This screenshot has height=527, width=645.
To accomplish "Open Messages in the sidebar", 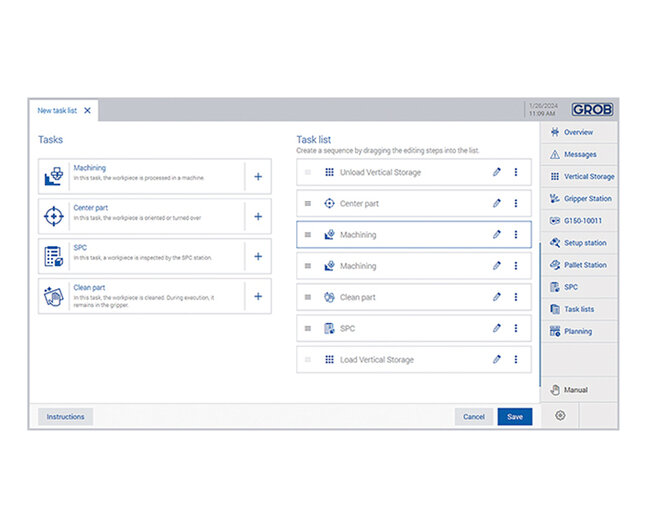I will click(579, 155).
